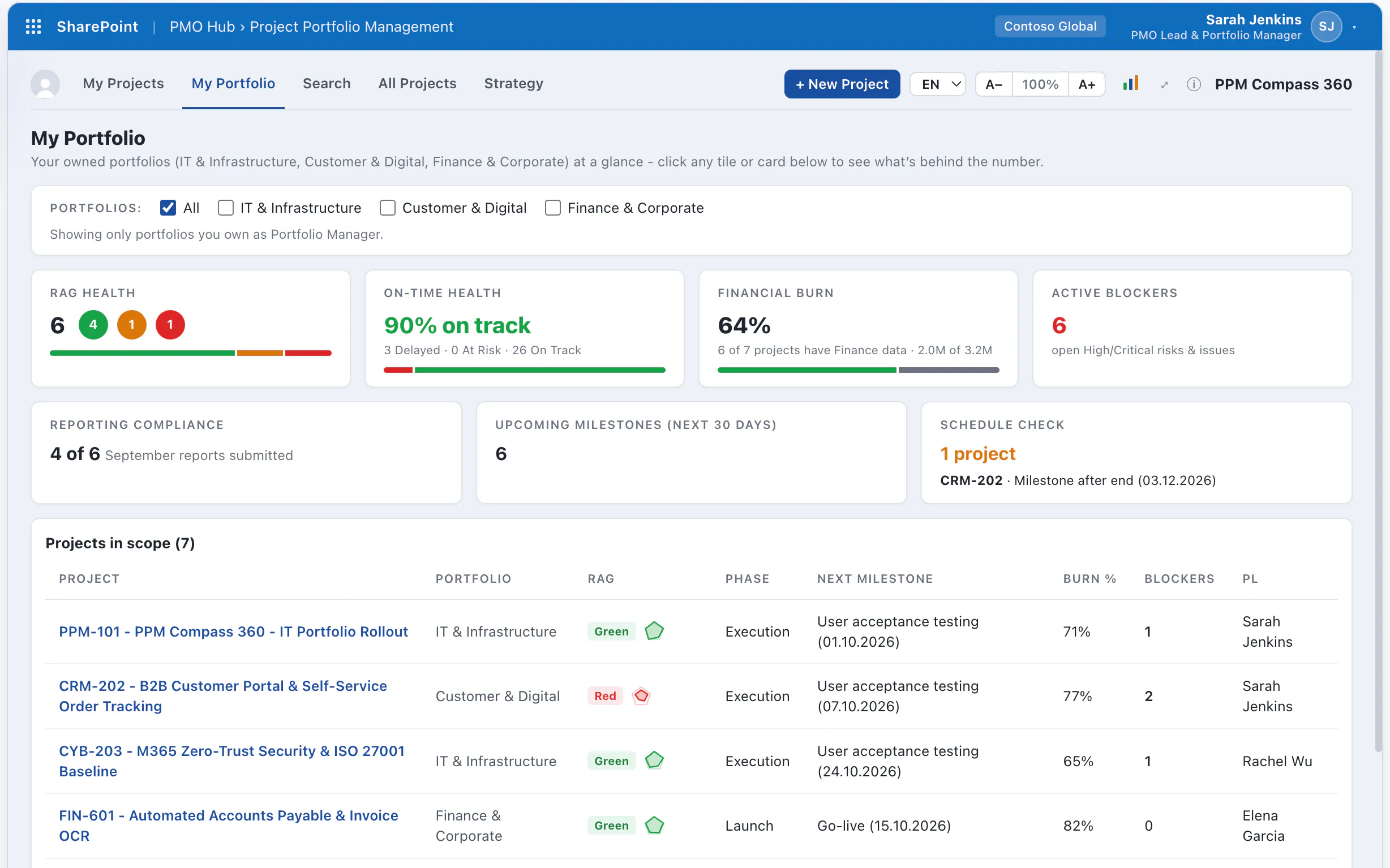Uncheck the All portfolios checkbox
This screenshot has height=868, width=1390.
[x=168, y=208]
